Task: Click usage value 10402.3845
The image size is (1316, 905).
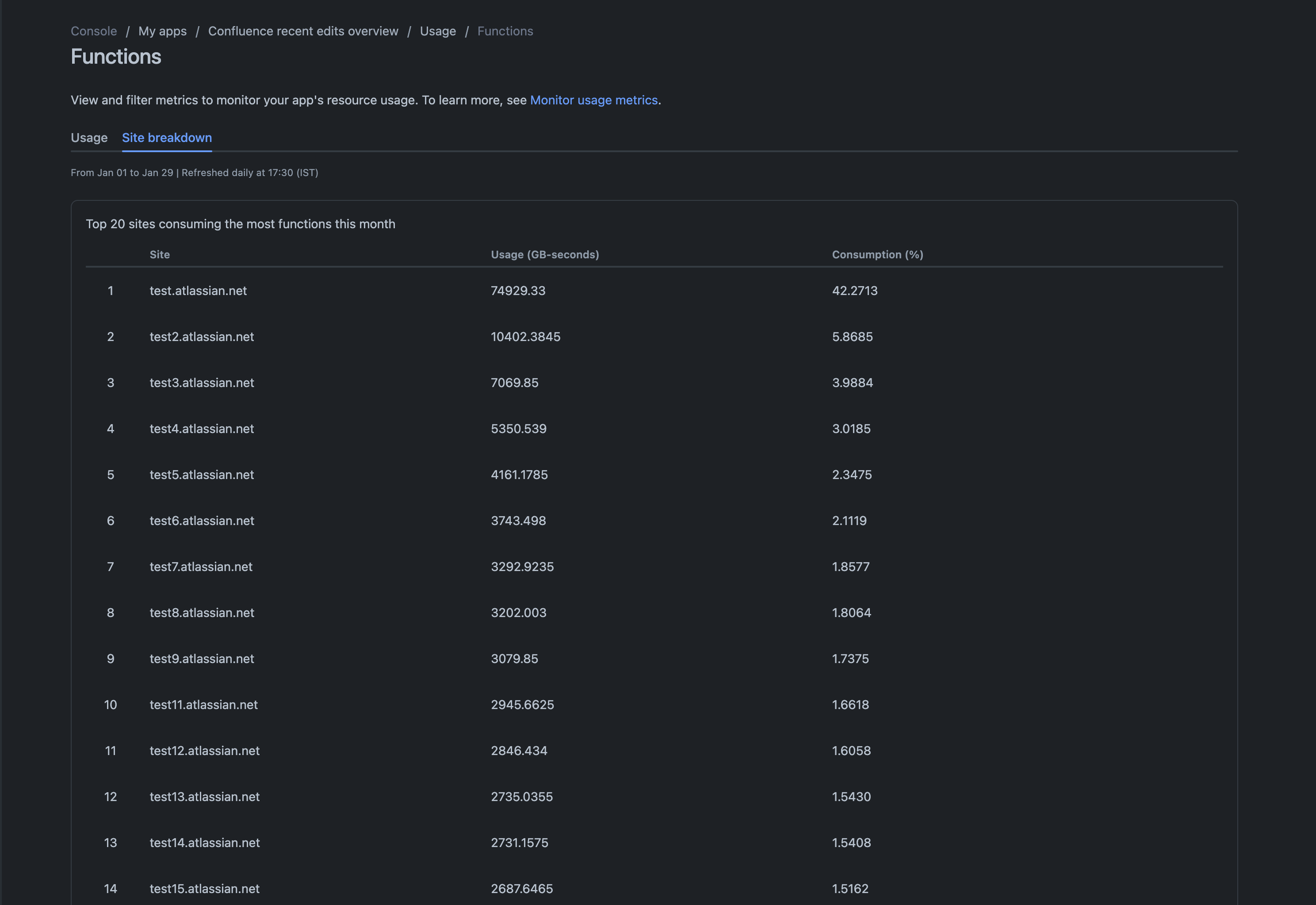Action: 525,337
